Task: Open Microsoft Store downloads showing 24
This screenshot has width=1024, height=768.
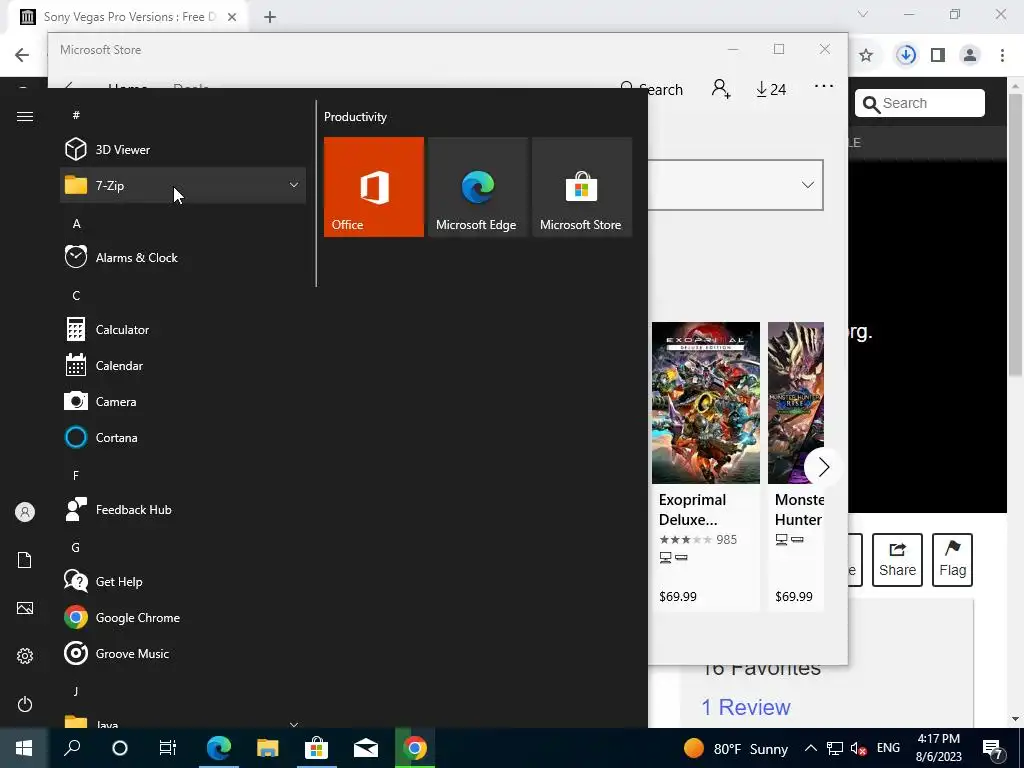Action: (x=771, y=89)
